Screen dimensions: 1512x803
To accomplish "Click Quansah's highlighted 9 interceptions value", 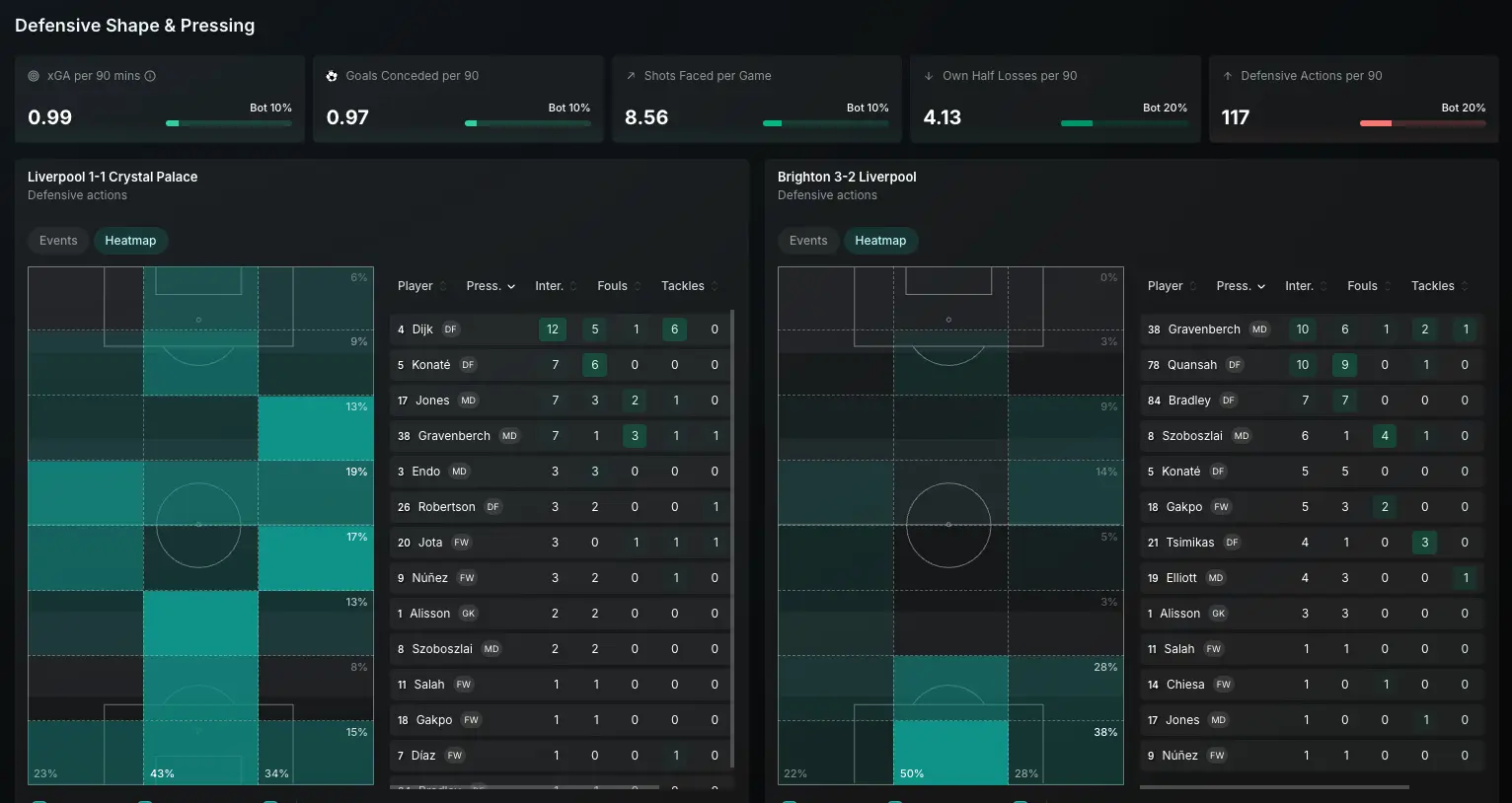I will (1344, 365).
